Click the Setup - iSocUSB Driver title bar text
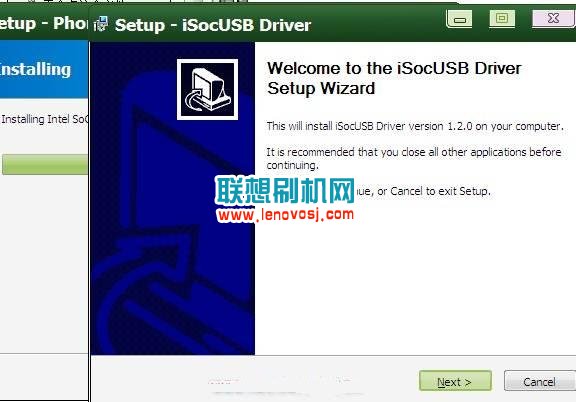Screen dimensions: 576x402 point(213,25)
